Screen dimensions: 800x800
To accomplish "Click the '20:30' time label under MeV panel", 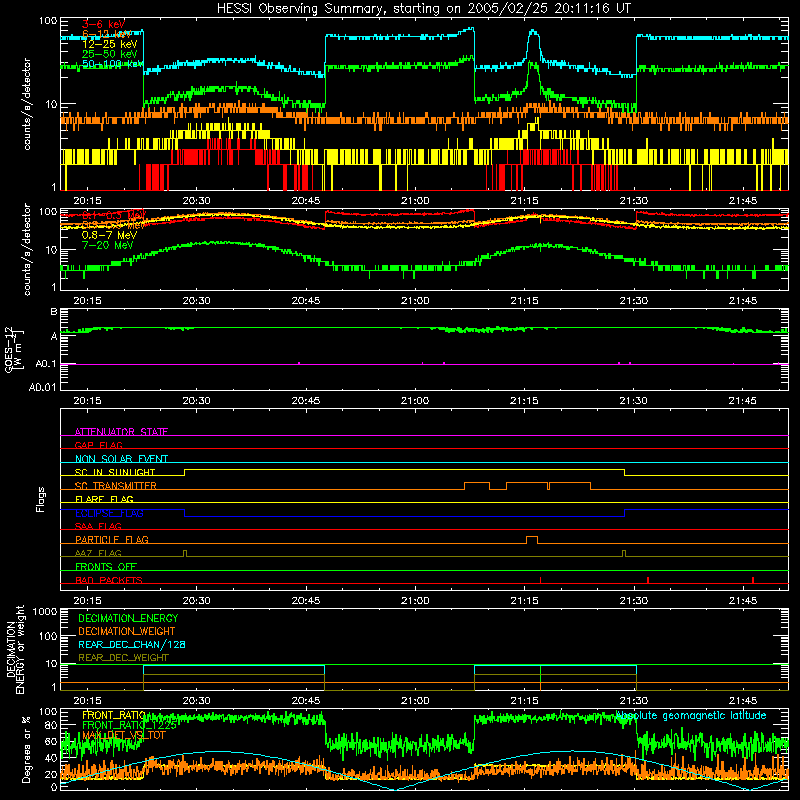I will 196,301.
